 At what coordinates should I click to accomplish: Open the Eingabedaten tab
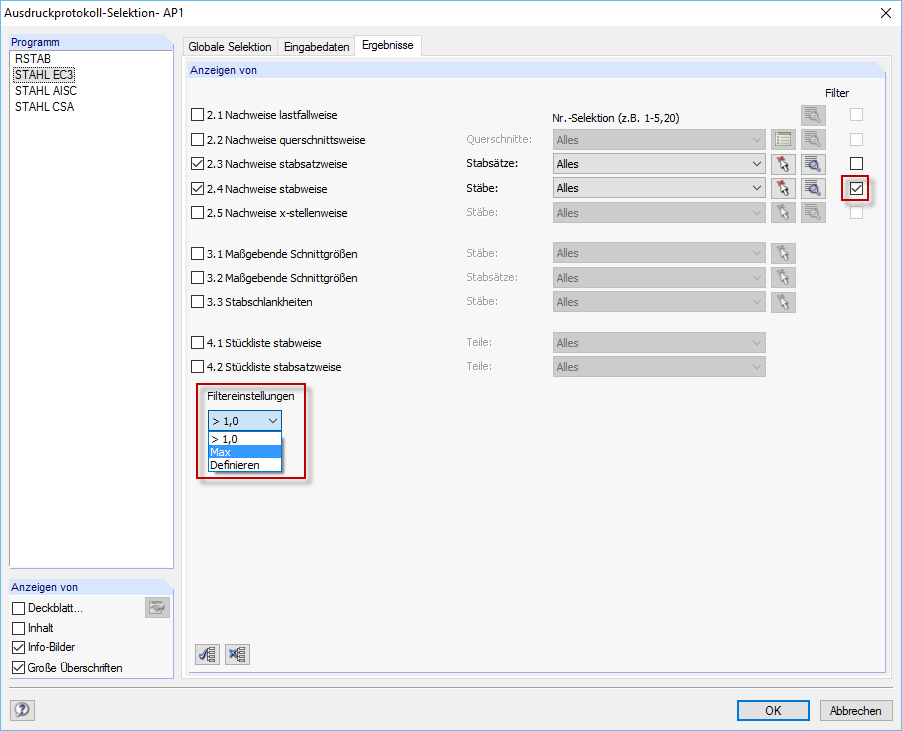[317, 46]
